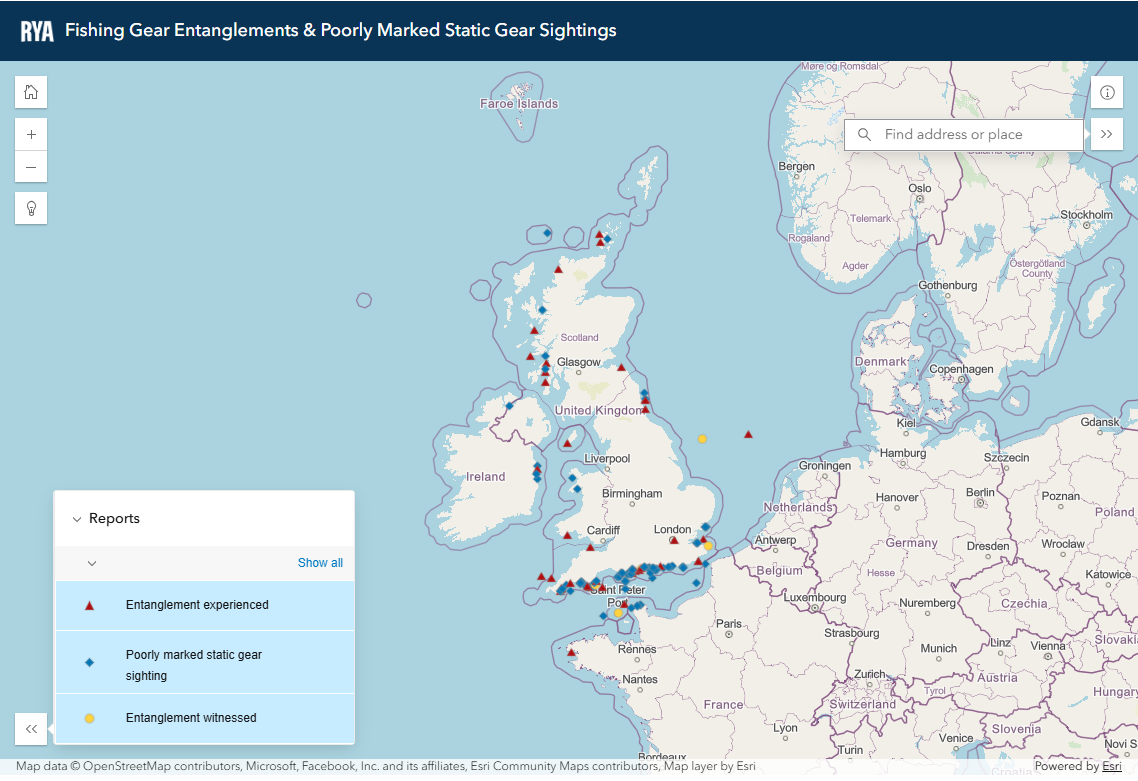Image resolution: width=1138 pixels, height=781 pixels.
Task: Click blue diamond marker in Northern Ireland
Action: (x=509, y=406)
